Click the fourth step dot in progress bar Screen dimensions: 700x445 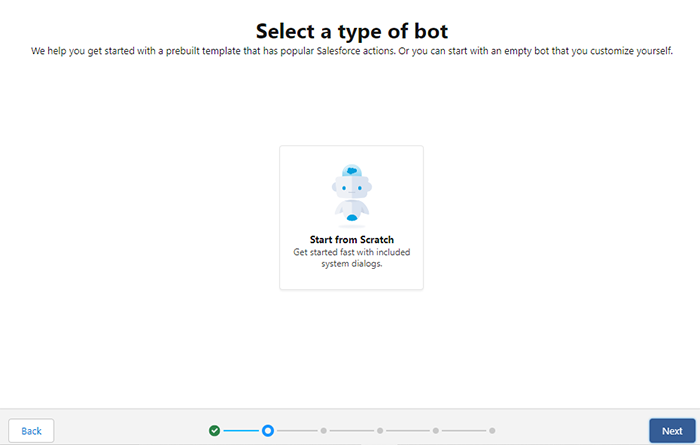click(x=380, y=430)
